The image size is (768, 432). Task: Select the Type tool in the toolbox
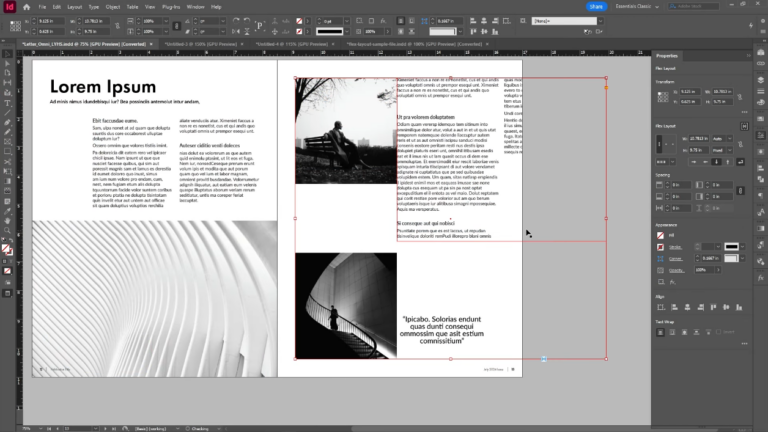point(7,103)
